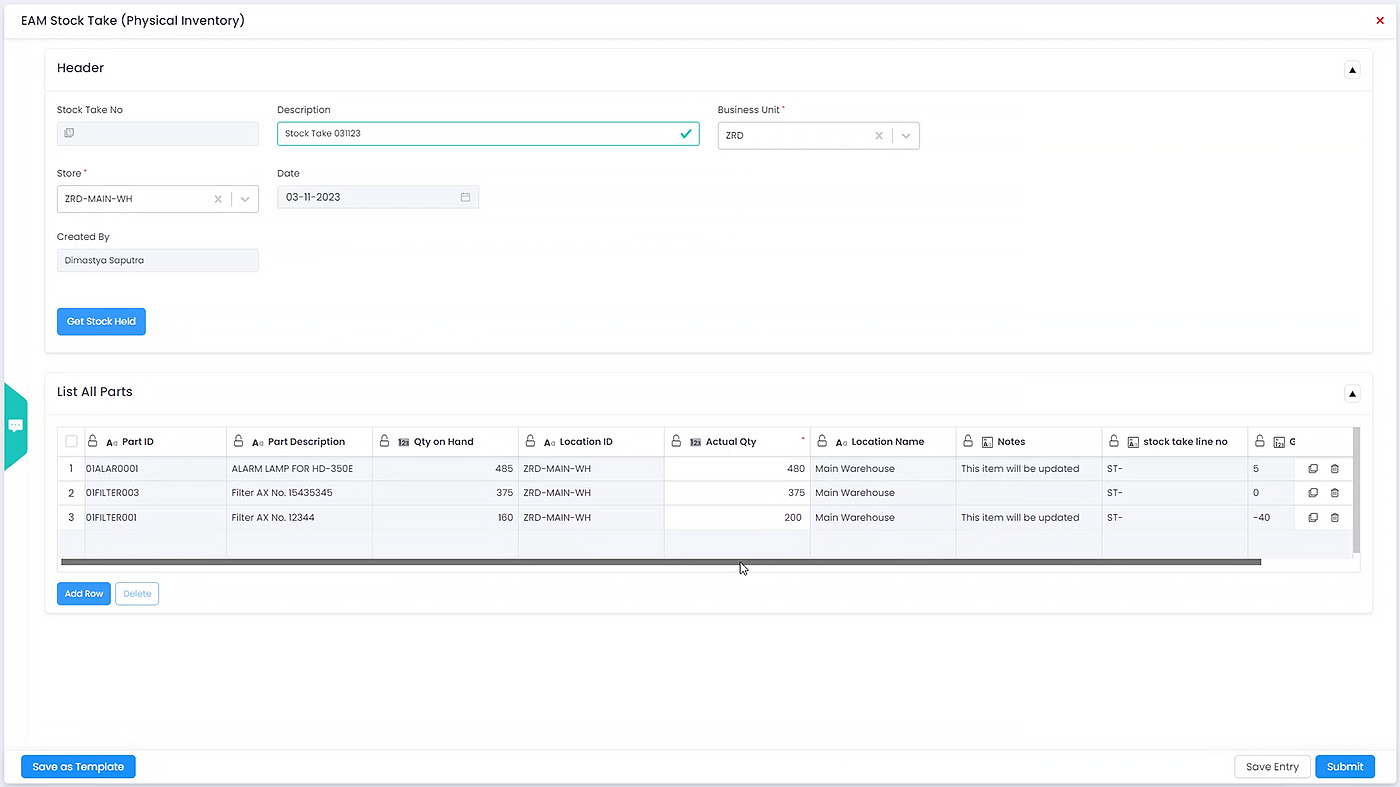Click the copy icon in Stock Take No

69,133
